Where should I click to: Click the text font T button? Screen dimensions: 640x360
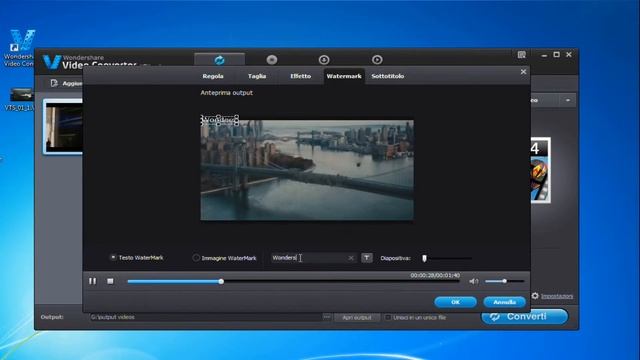click(x=367, y=258)
